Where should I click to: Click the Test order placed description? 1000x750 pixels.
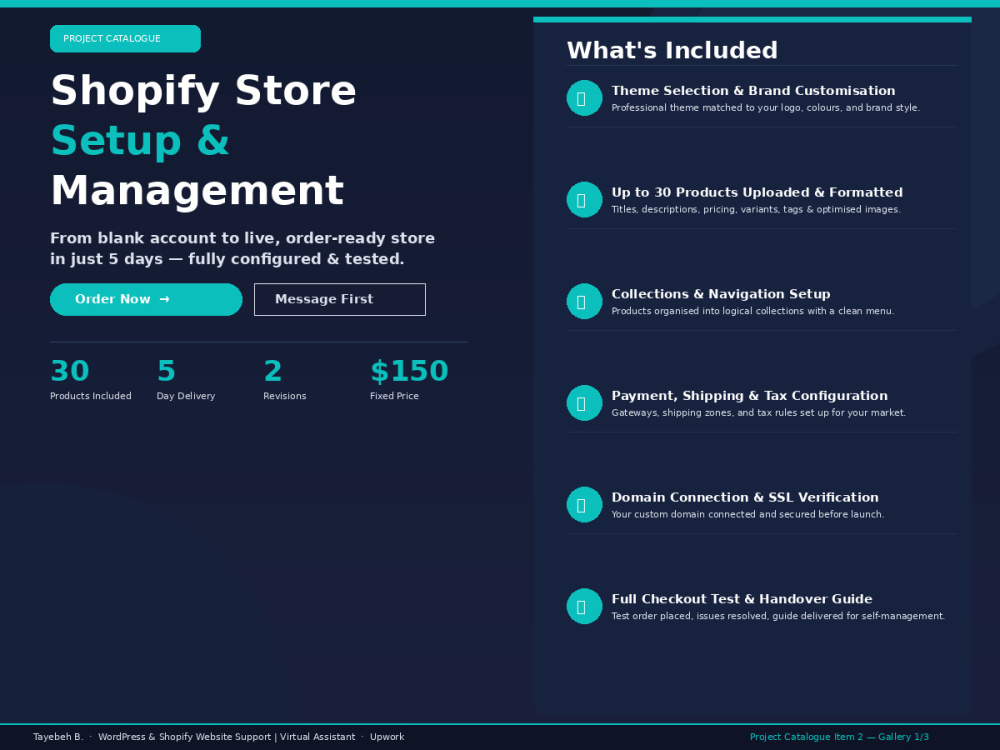778,616
